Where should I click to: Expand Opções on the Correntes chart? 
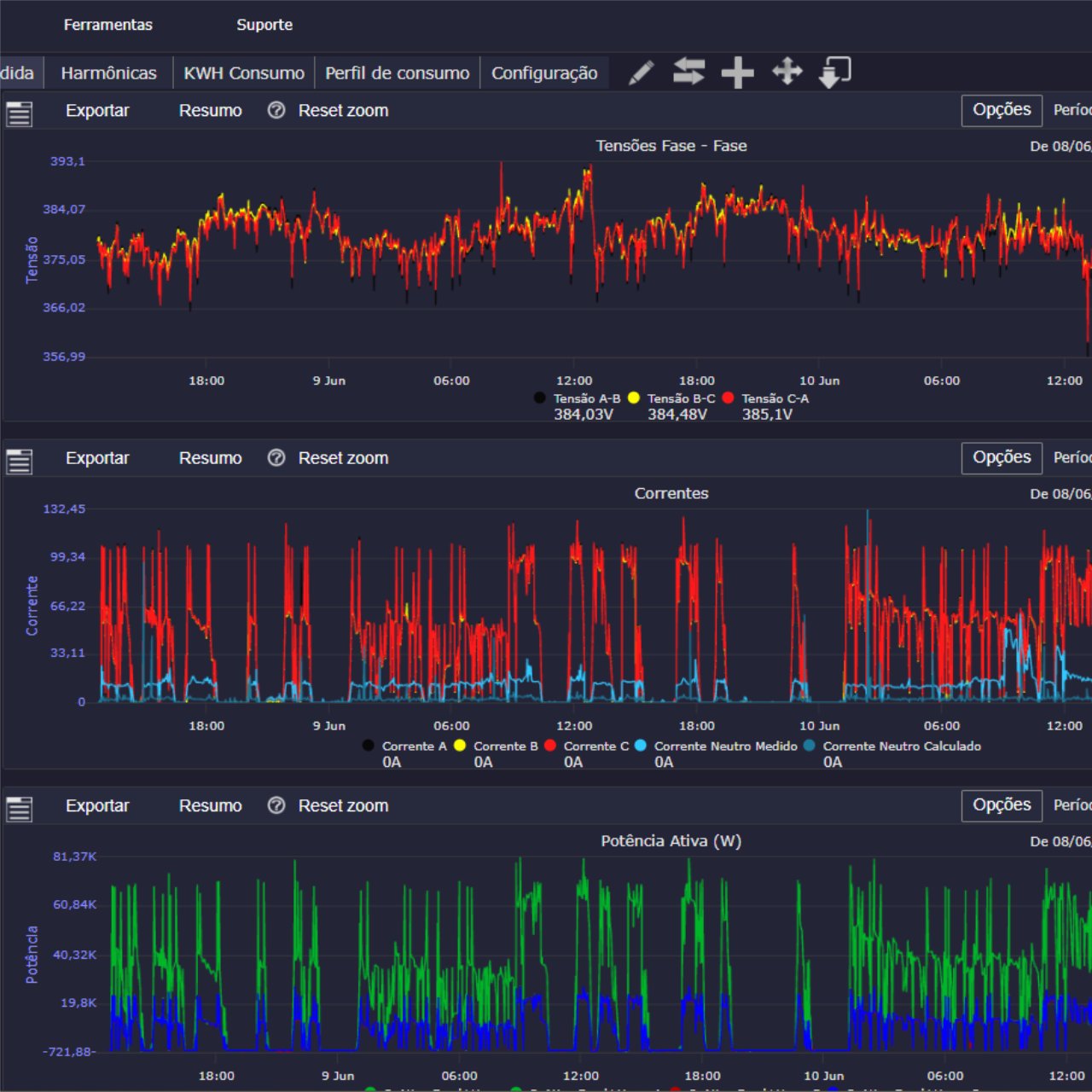point(1002,457)
